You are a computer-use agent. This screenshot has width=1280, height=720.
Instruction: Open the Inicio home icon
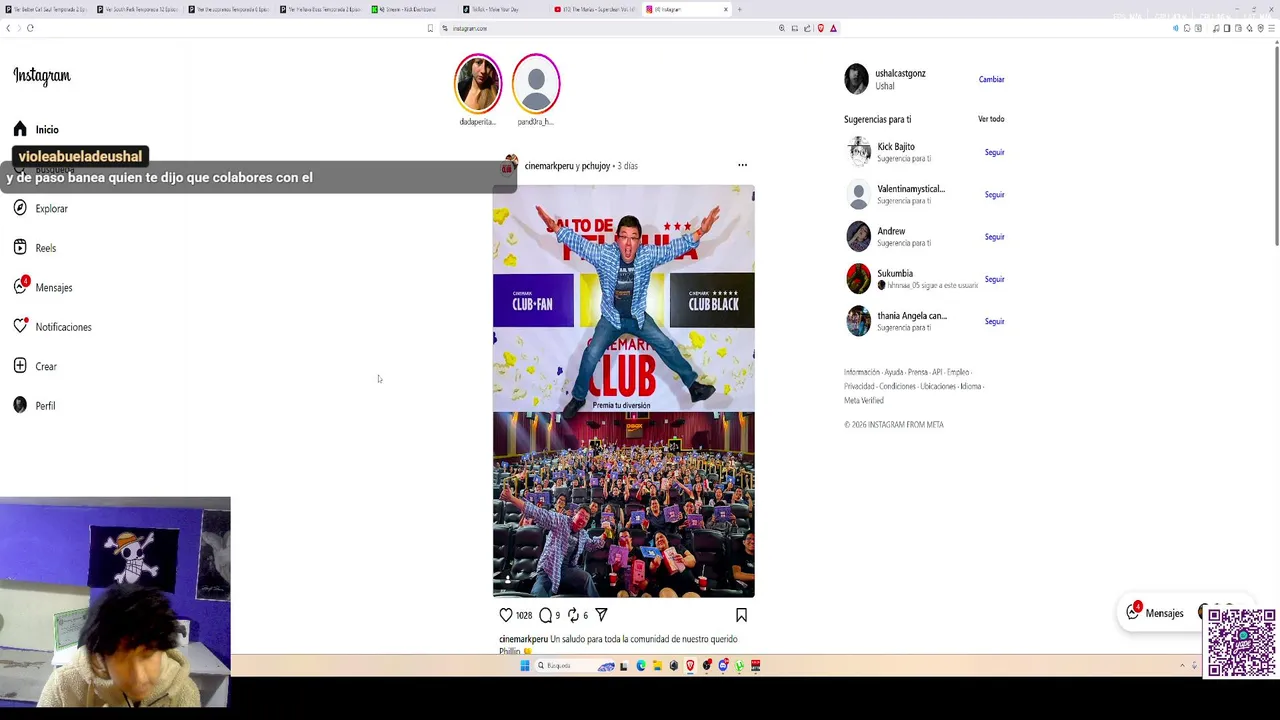pos(20,129)
